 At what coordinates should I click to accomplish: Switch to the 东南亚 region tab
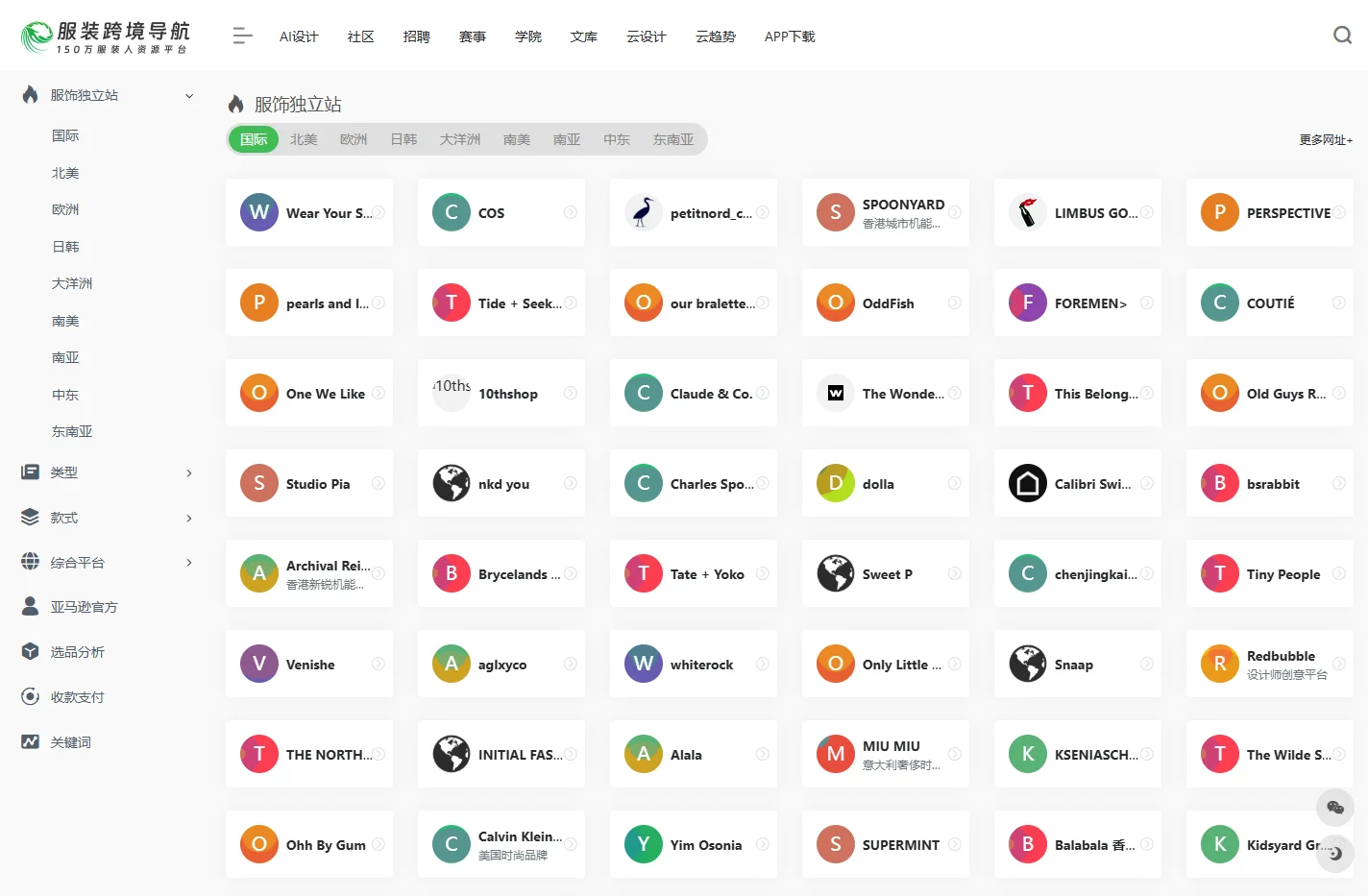(x=673, y=139)
